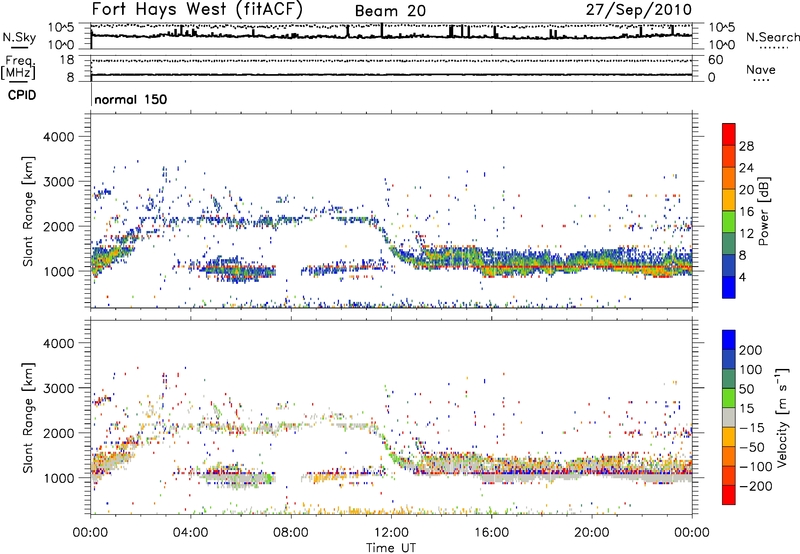Select the orange 20-24 dB power colorbar segment
The height and width of the screenshot is (554, 800).
point(729,178)
